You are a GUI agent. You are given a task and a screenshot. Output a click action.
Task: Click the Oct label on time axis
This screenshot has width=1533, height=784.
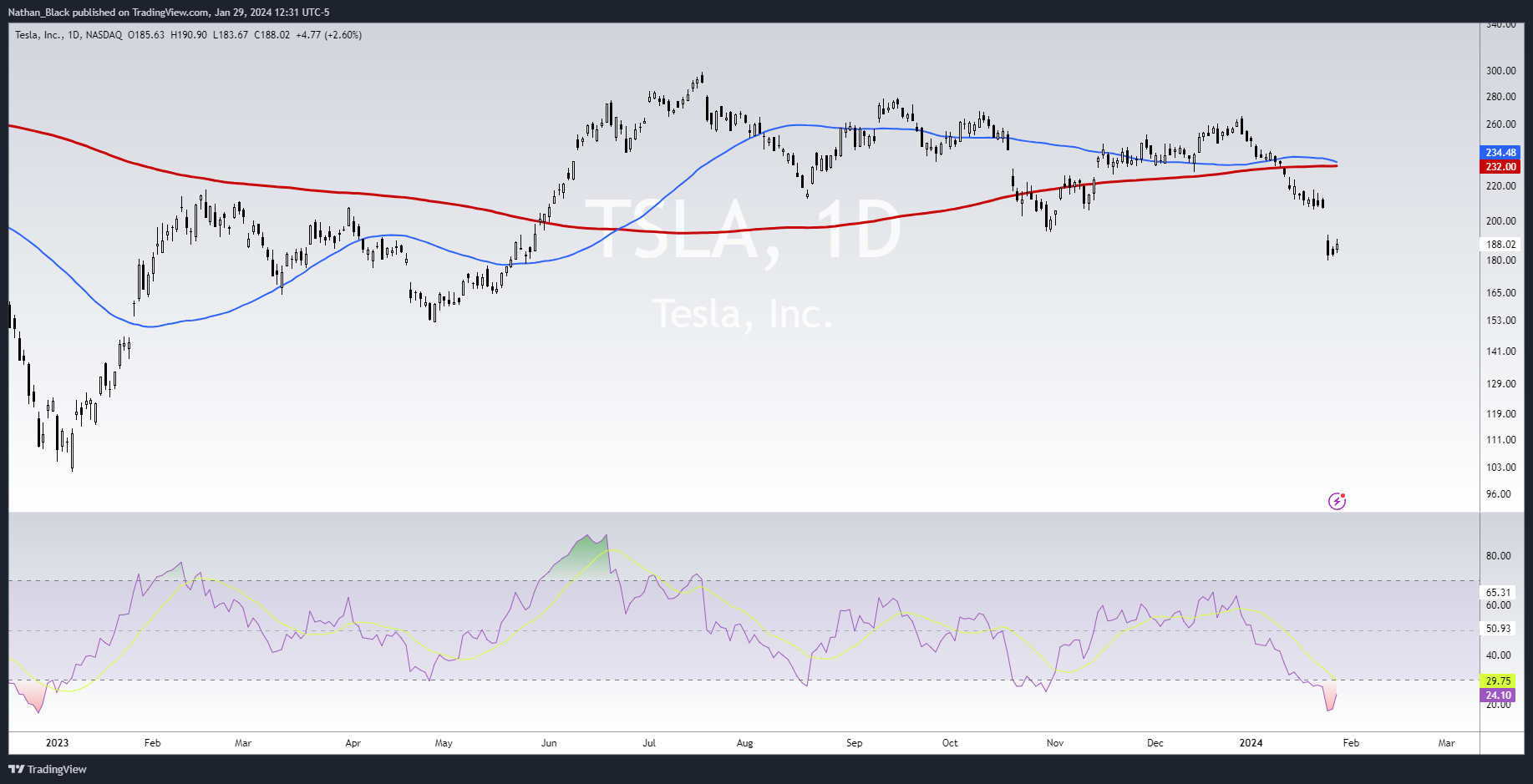coord(950,743)
